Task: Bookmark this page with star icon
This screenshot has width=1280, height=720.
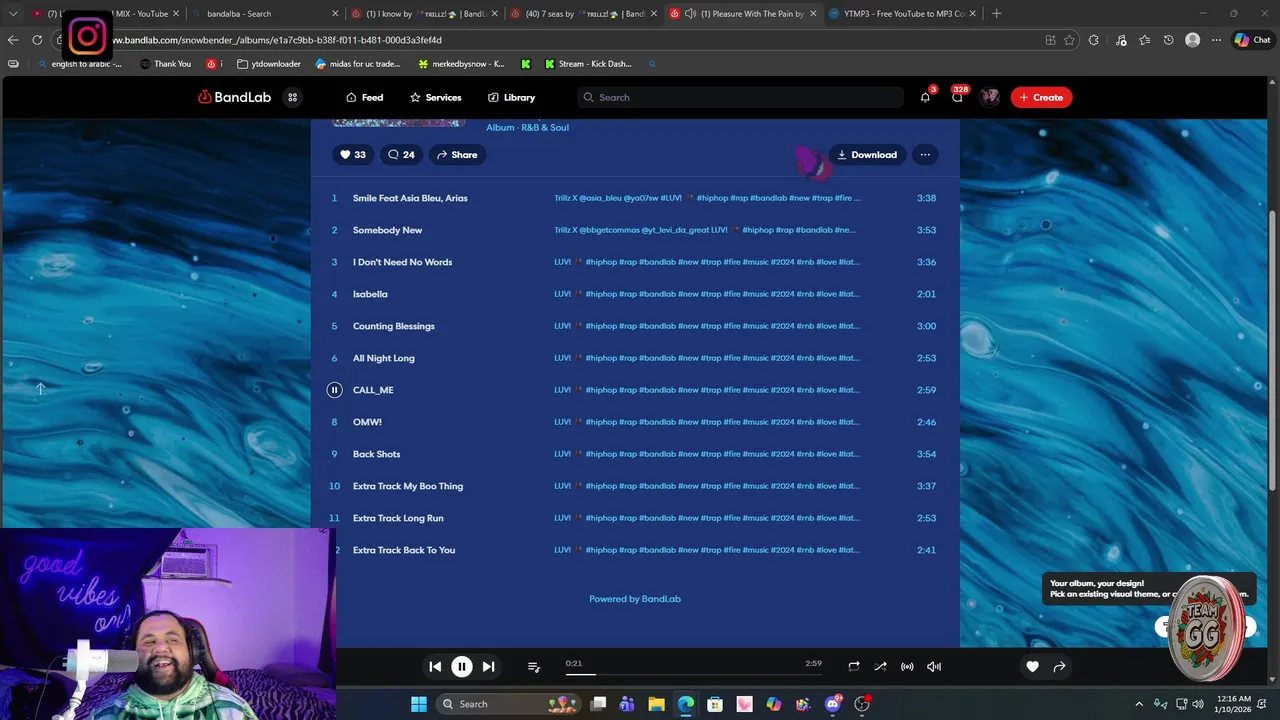Action: [x=1069, y=40]
